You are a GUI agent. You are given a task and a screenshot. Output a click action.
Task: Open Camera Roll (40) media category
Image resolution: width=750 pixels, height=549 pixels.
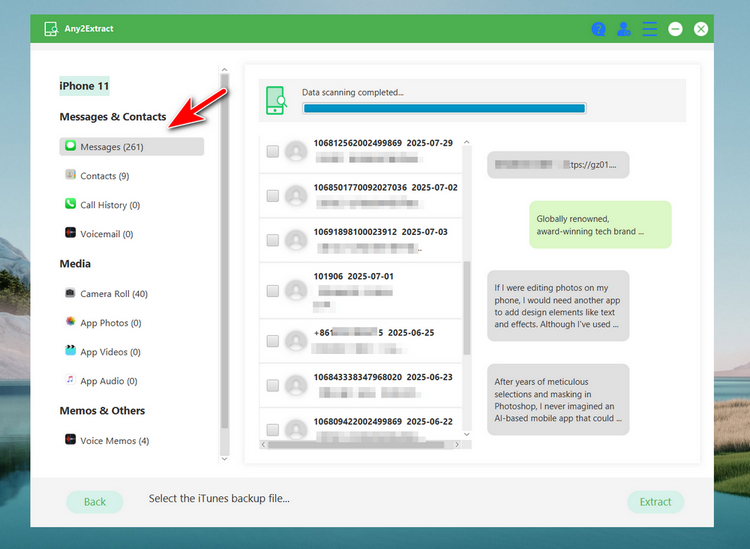click(x=113, y=294)
